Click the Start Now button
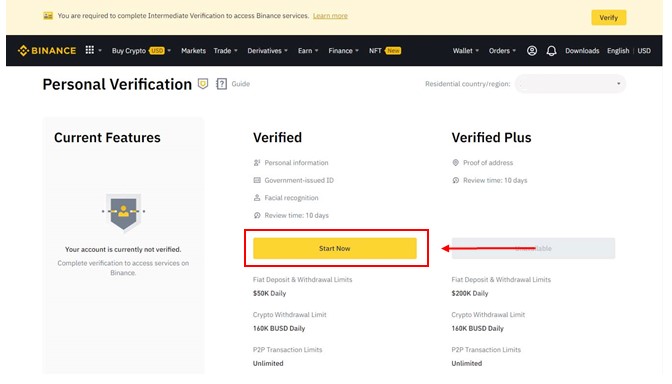 pyautogui.click(x=335, y=249)
